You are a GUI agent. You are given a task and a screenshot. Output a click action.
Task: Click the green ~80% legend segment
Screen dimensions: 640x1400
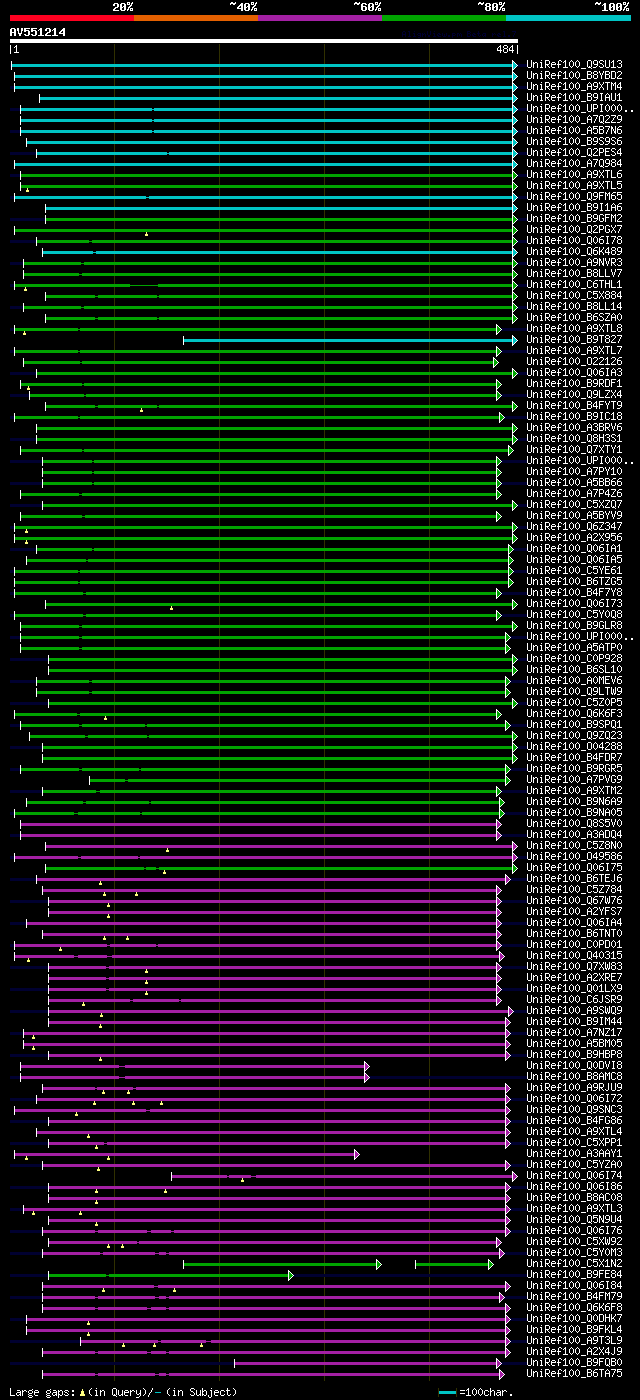pyautogui.click(x=444, y=18)
